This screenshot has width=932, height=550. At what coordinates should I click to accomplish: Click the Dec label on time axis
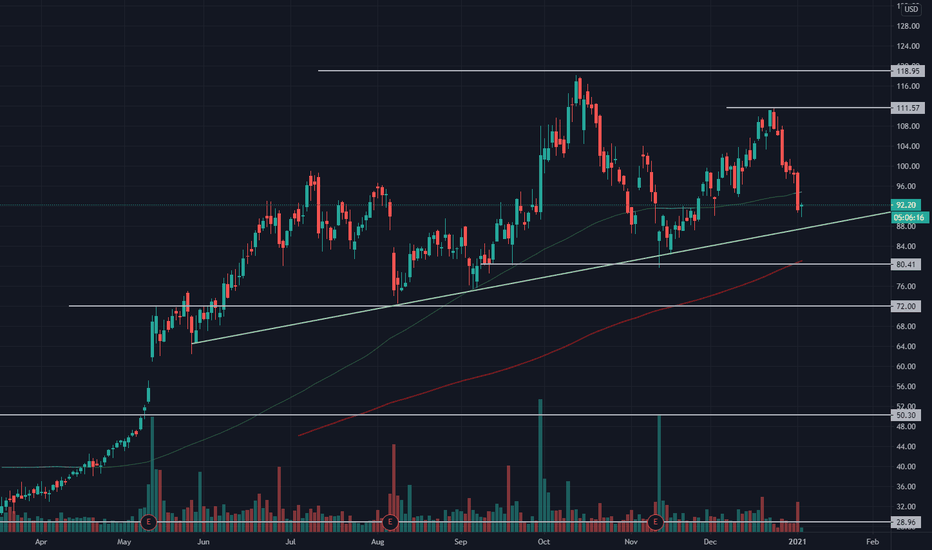(710, 542)
